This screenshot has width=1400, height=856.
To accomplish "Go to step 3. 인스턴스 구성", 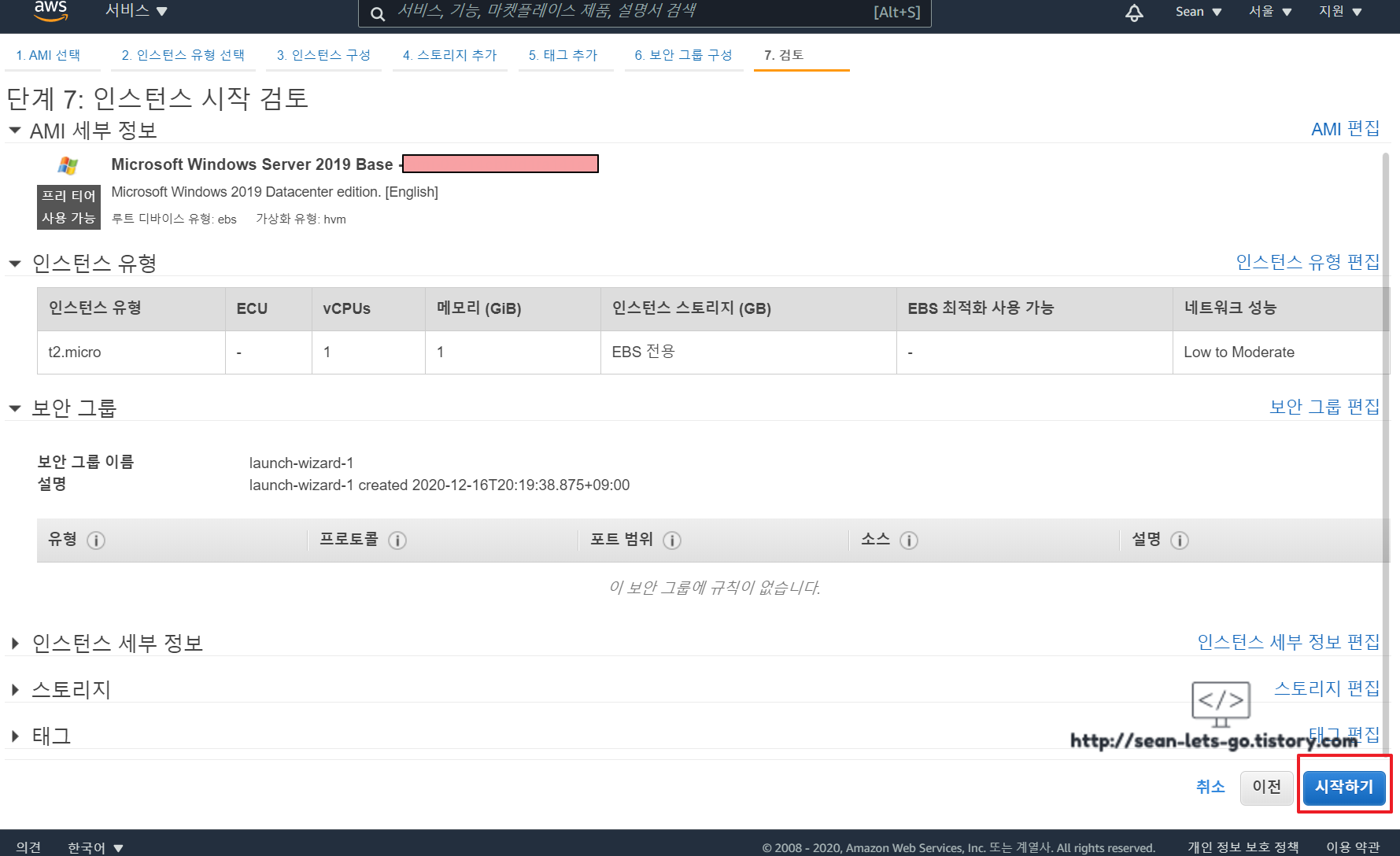I will point(323,55).
